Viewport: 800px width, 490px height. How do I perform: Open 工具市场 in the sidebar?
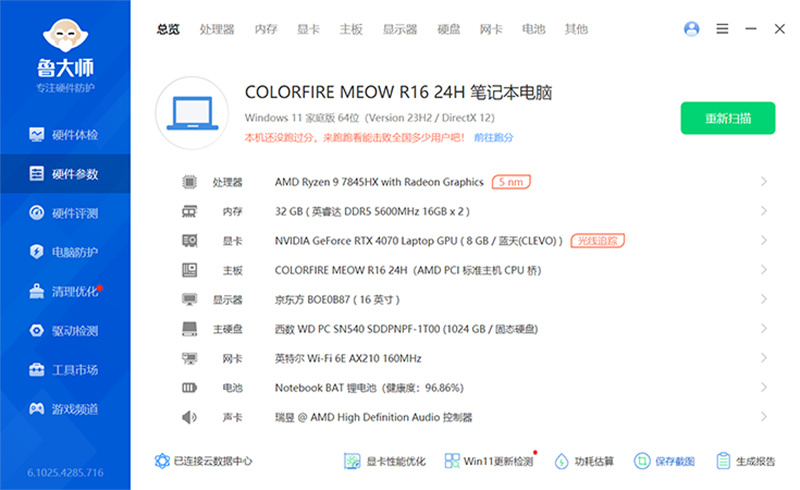click(65, 370)
